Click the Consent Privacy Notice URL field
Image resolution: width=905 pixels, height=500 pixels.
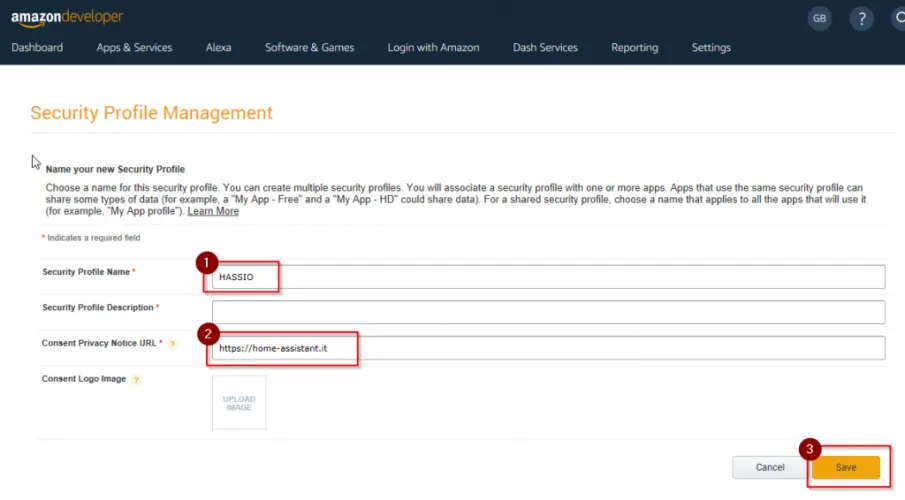click(x=548, y=348)
